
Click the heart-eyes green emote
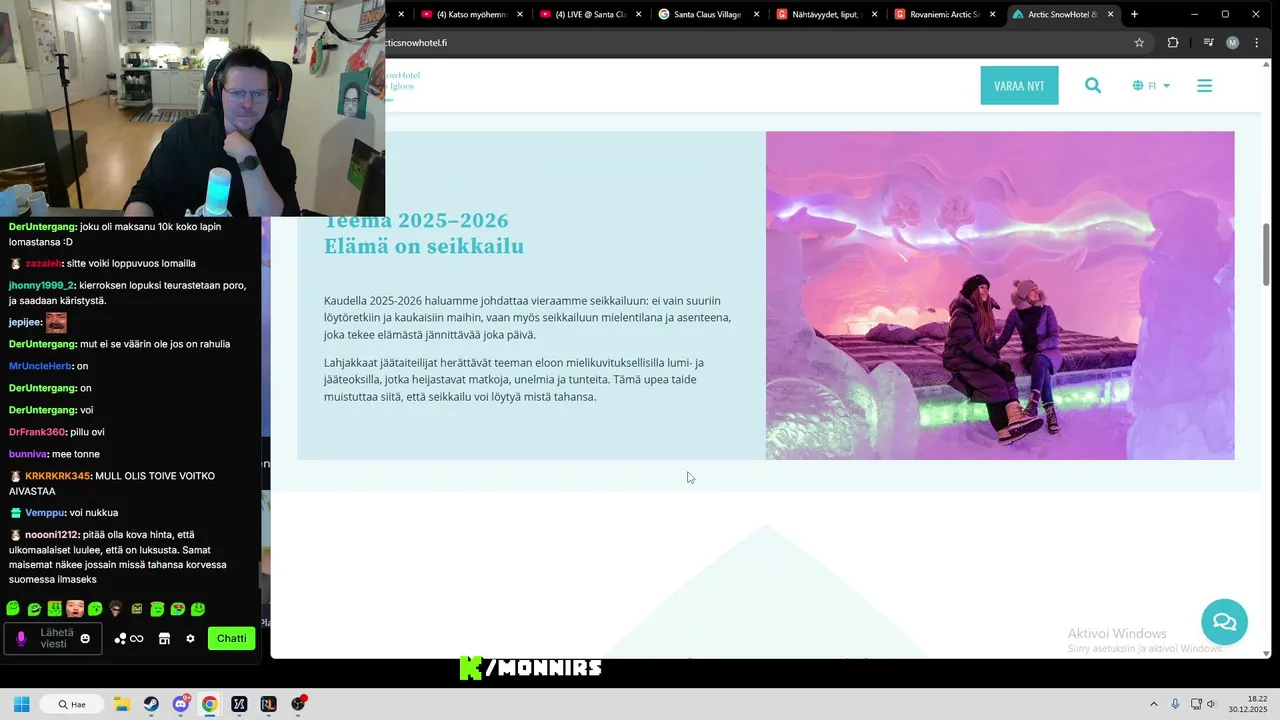tap(177, 609)
